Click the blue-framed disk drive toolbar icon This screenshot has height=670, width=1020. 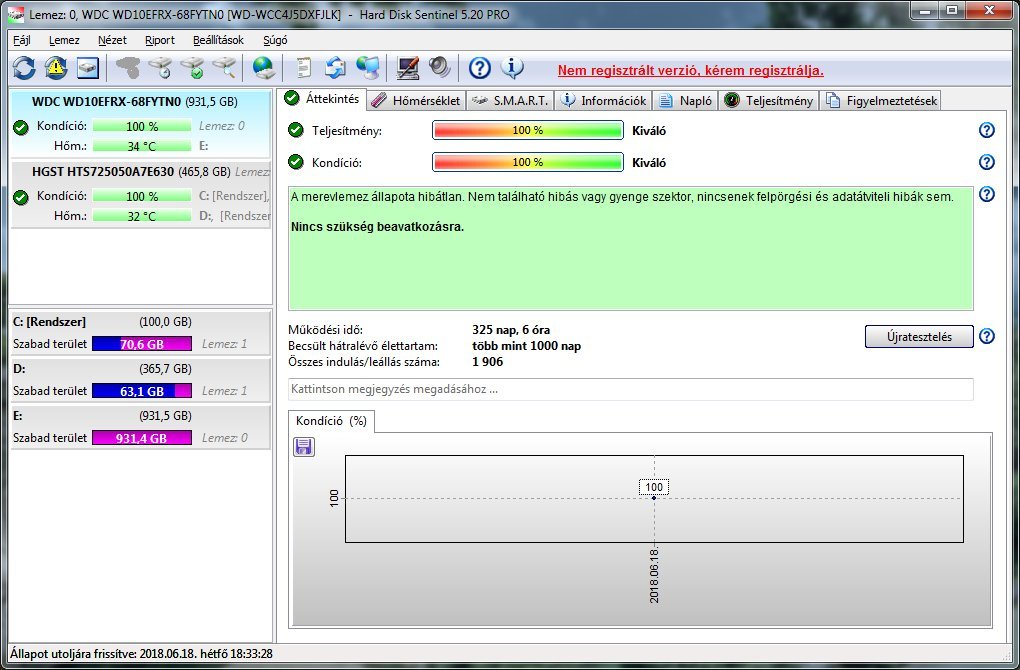click(88, 68)
